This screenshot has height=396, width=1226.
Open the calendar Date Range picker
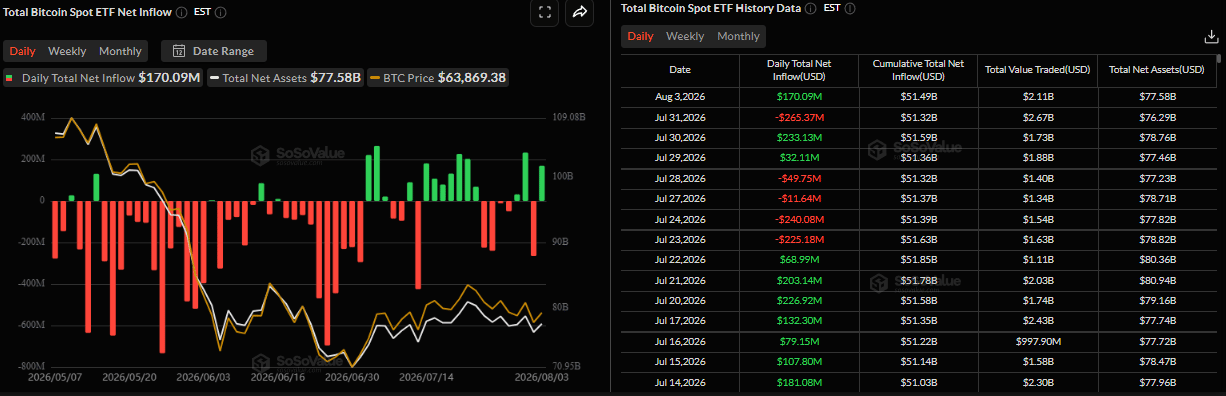point(213,51)
